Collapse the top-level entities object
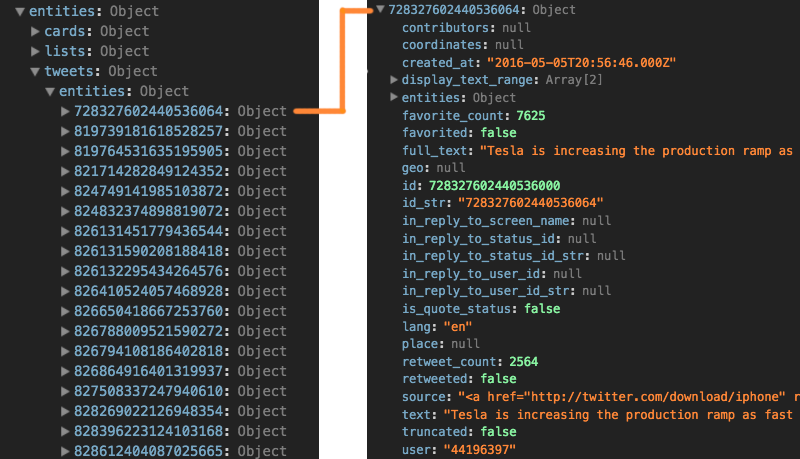 [20, 12]
